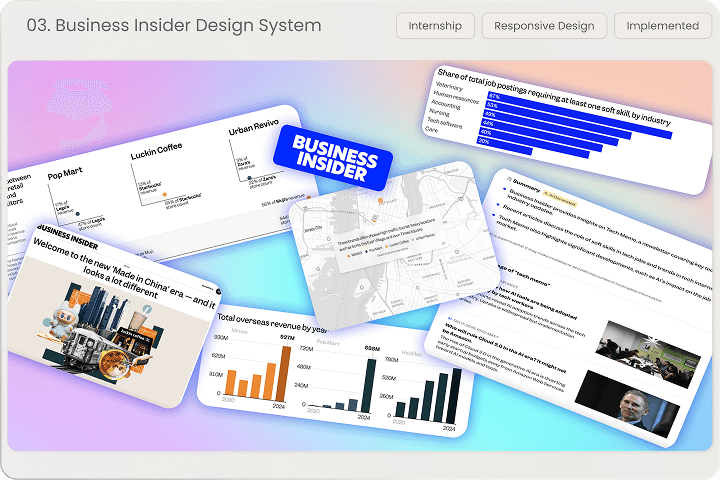Select the soft skill job postings bar chart
This screenshot has height=480, width=720.
tap(567, 129)
